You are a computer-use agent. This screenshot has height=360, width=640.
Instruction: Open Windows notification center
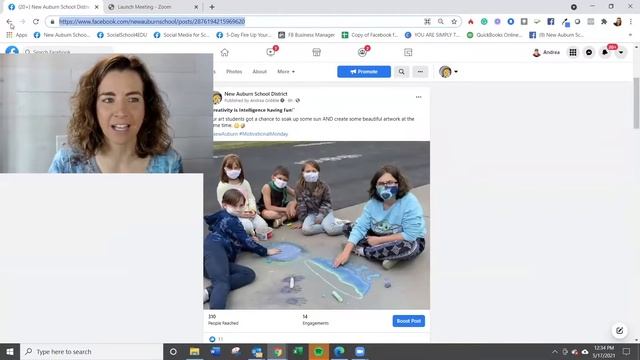pos(627,351)
